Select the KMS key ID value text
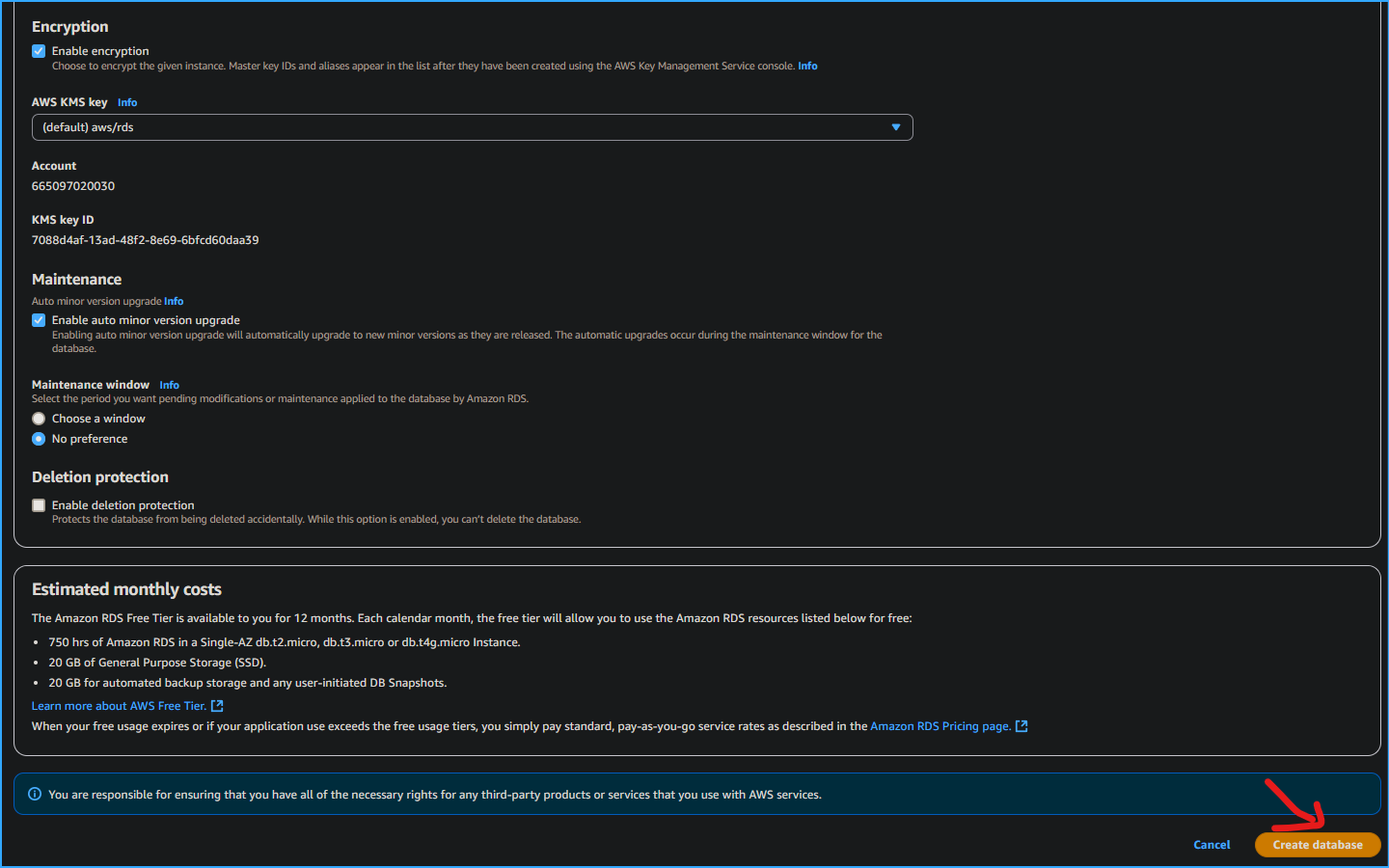This screenshot has width=1389, height=868. coord(145,239)
